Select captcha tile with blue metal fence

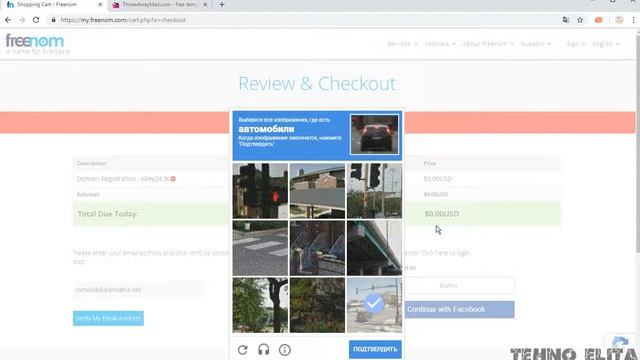coord(317,248)
